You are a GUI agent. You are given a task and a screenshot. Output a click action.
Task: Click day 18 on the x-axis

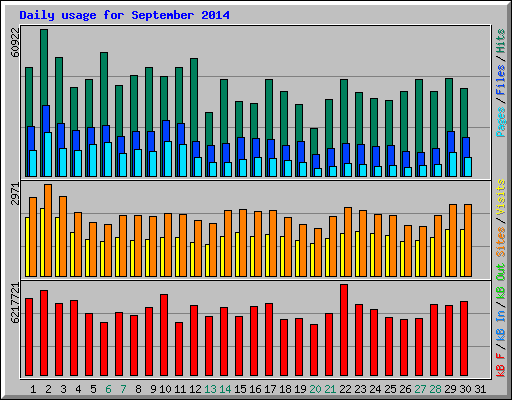click(285, 389)
